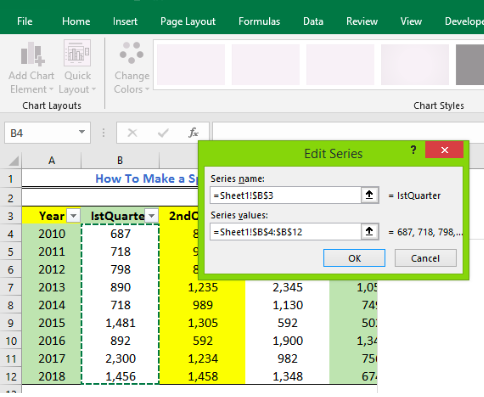Select cell containing 1,348
Viewport: 484px width, 397px height.
tap(287, 376)
